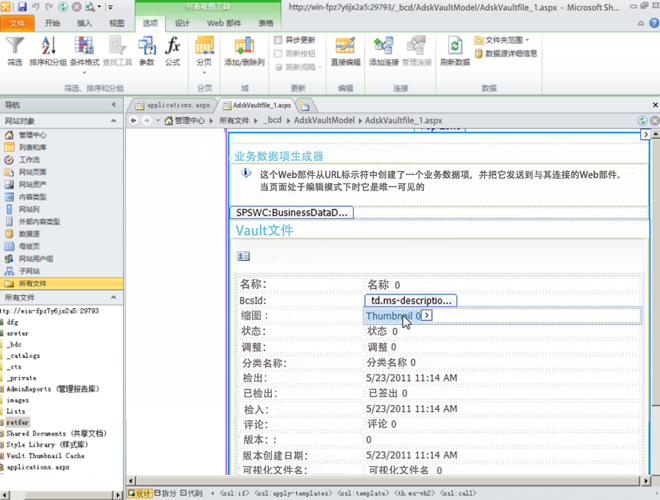Toggle 异步更新 async update checkbox

pyautogui.click(x=278, y=40)
